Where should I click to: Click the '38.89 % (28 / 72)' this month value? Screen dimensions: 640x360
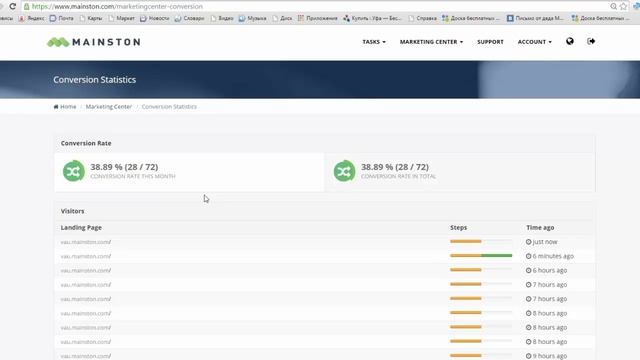pos(124,167)
